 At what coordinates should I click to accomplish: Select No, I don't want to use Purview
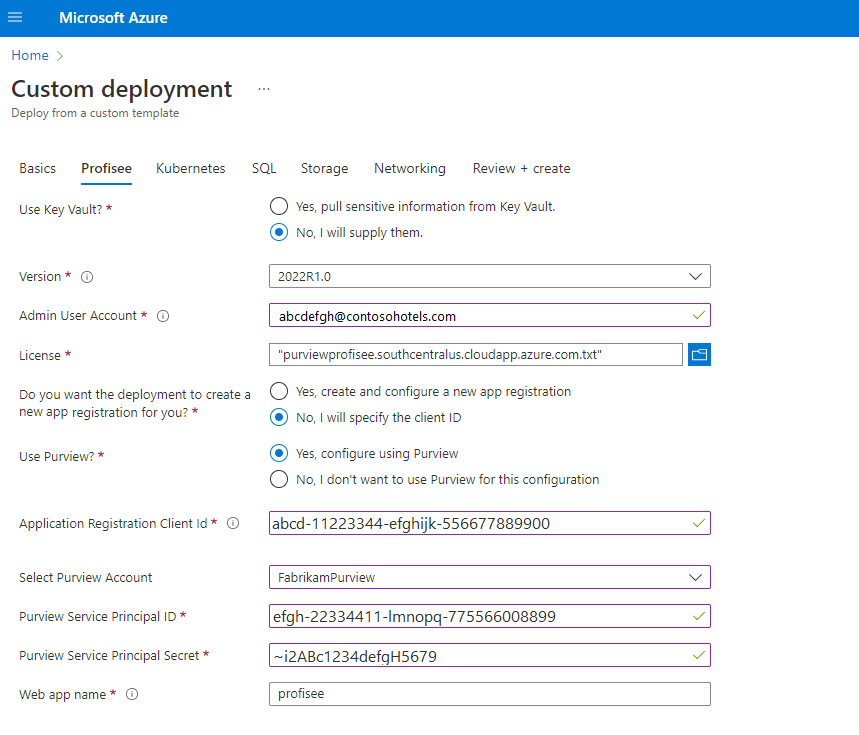click(279, 479)
